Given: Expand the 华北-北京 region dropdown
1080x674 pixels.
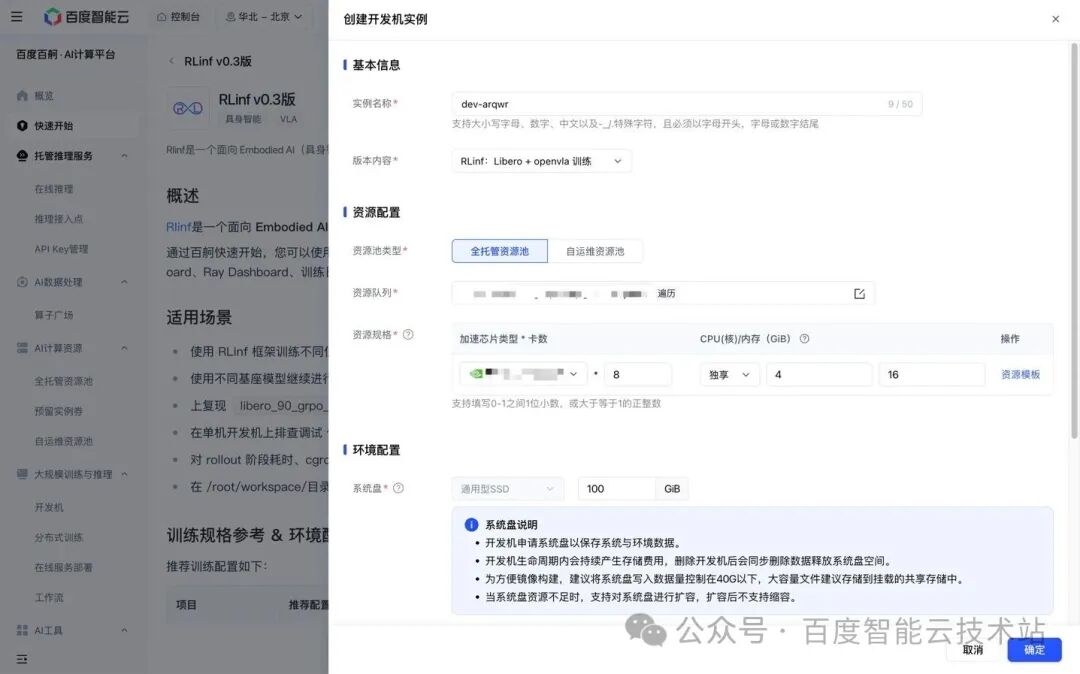Looking at the screenshot, I should 264,17.
